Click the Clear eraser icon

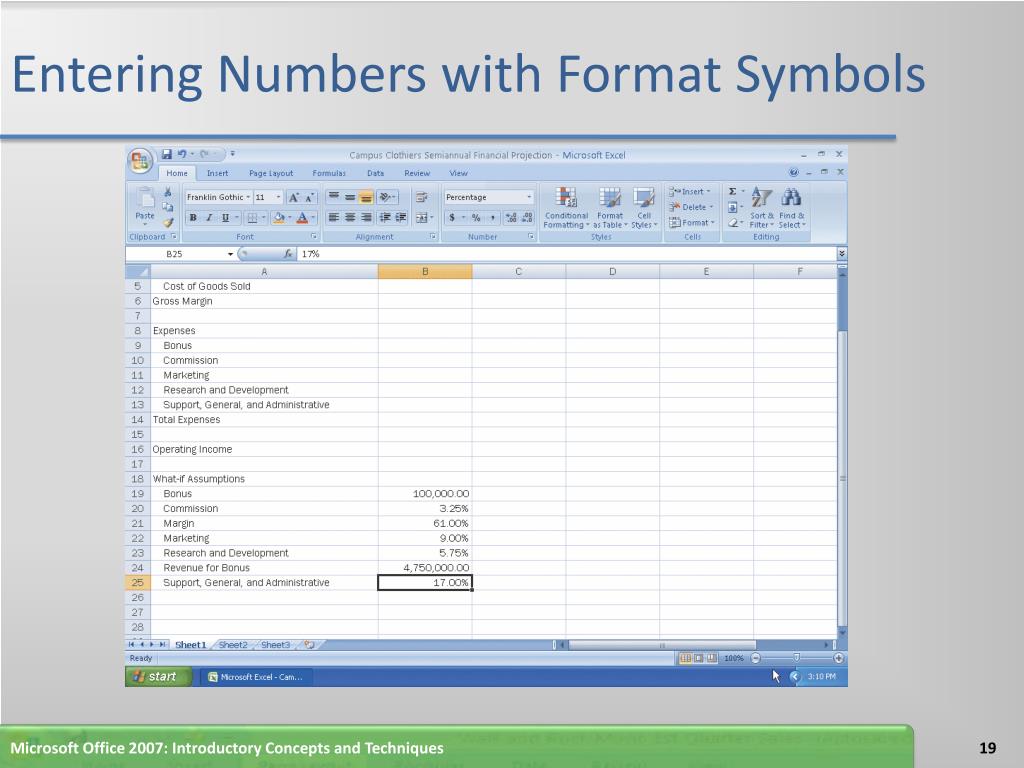click(x=733, y=223)
